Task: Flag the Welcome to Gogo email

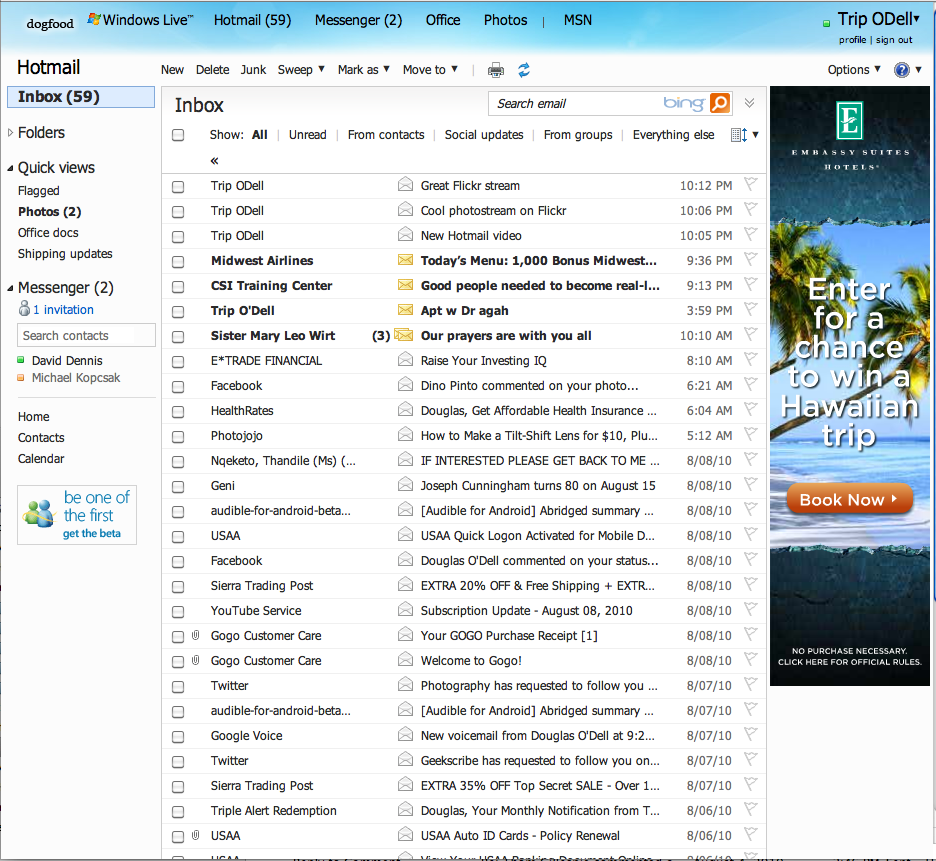Action: 750,659
